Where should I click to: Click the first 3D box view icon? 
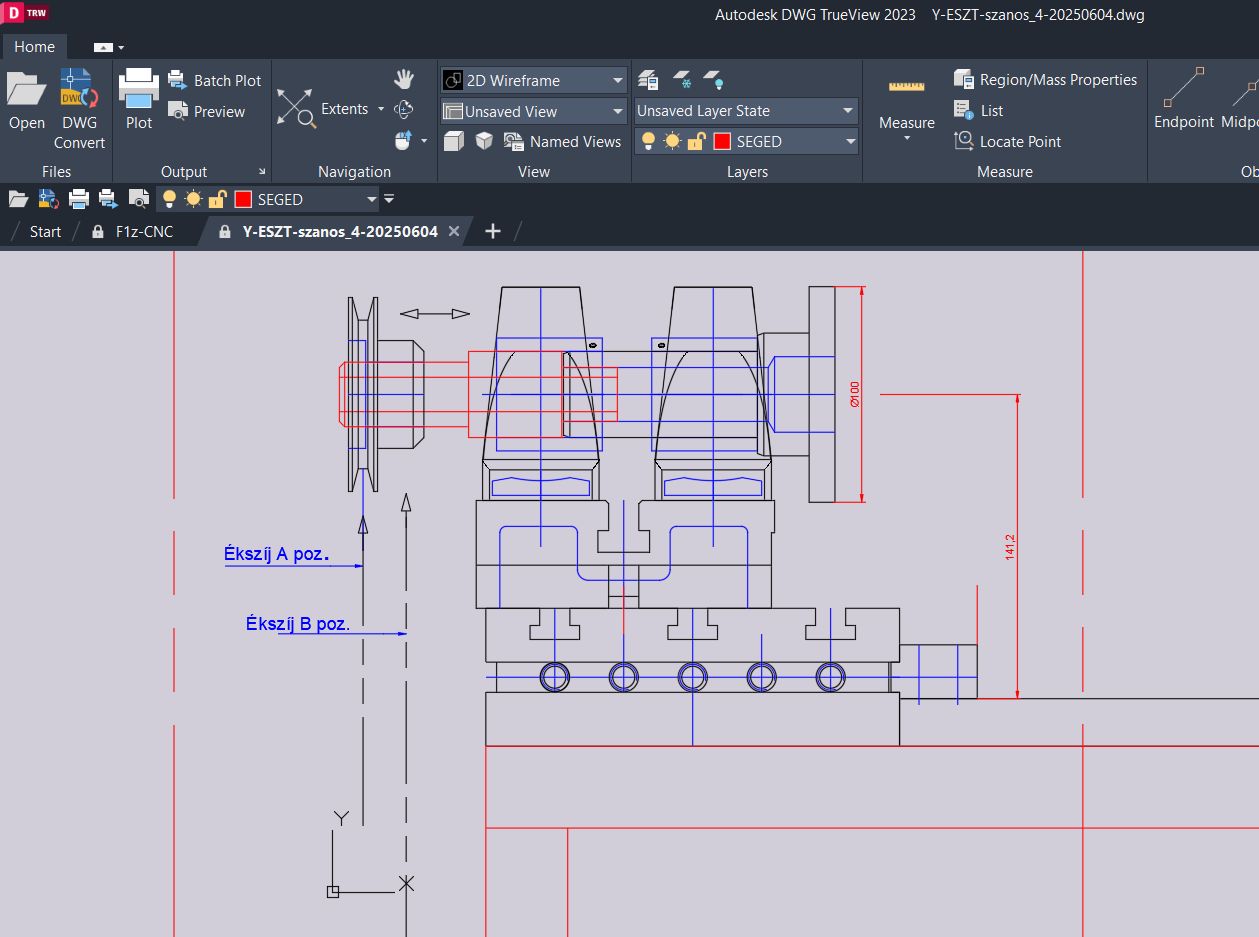tap(453, 141)
